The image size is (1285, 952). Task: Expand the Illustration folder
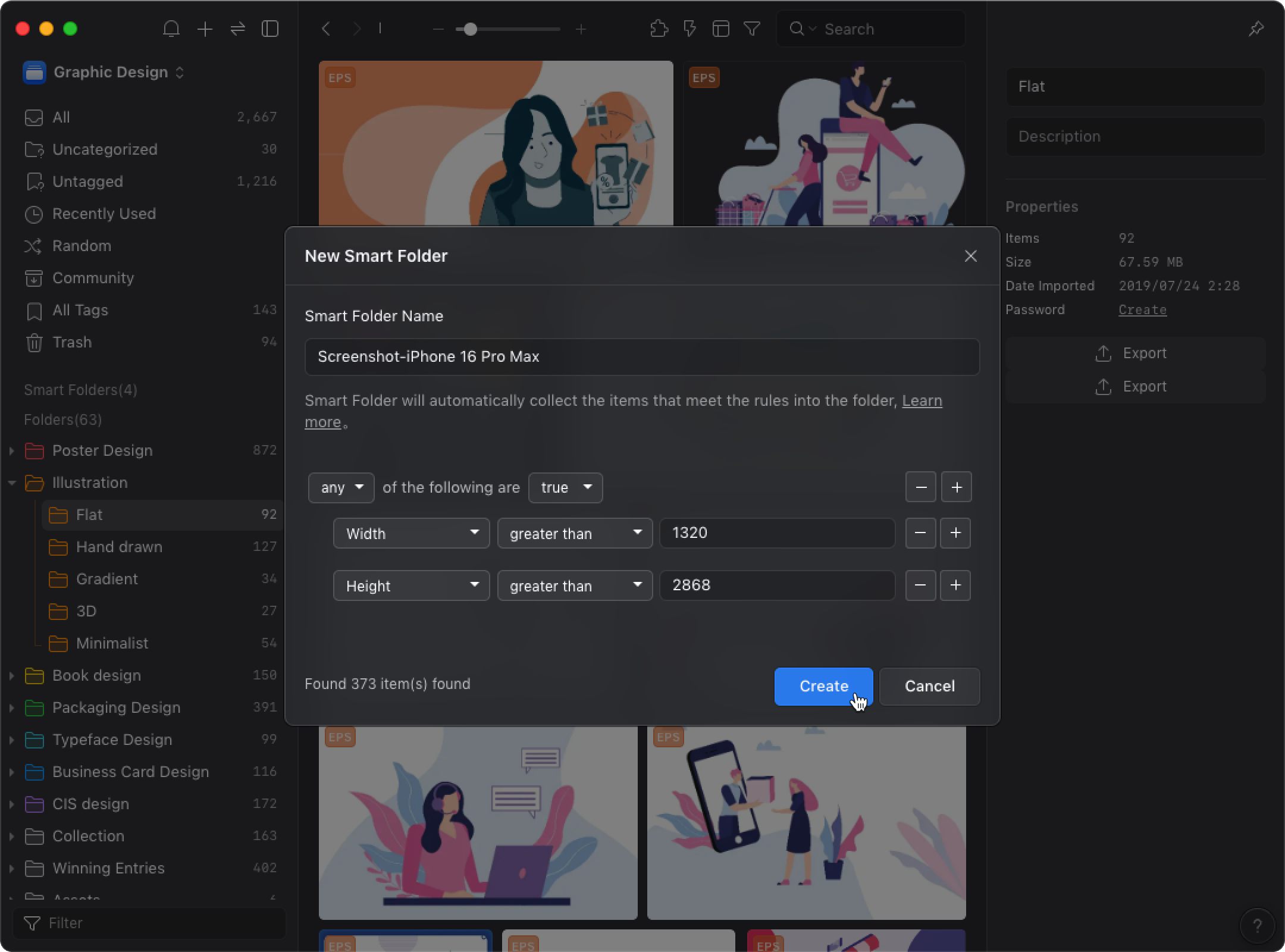10,482
